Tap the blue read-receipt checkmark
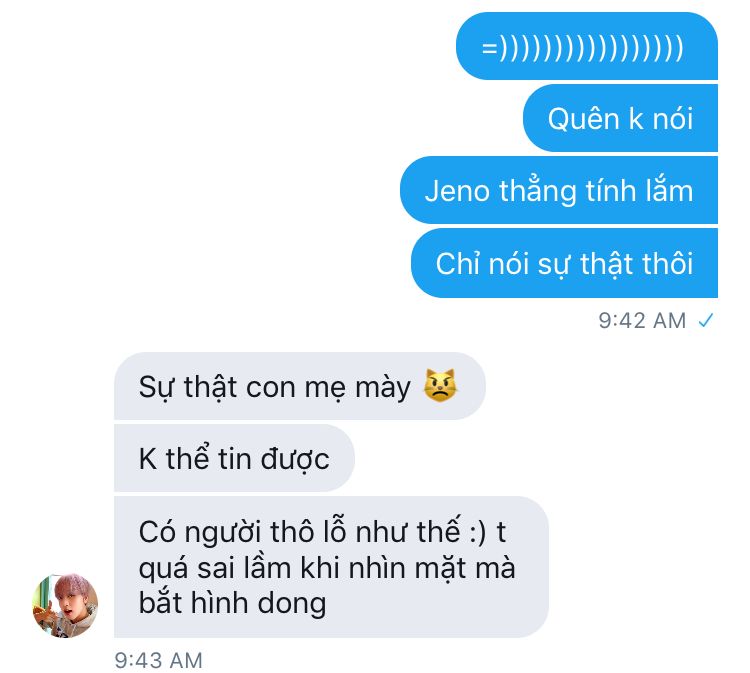This screenshot has height=673, width=750. point(706,320)
